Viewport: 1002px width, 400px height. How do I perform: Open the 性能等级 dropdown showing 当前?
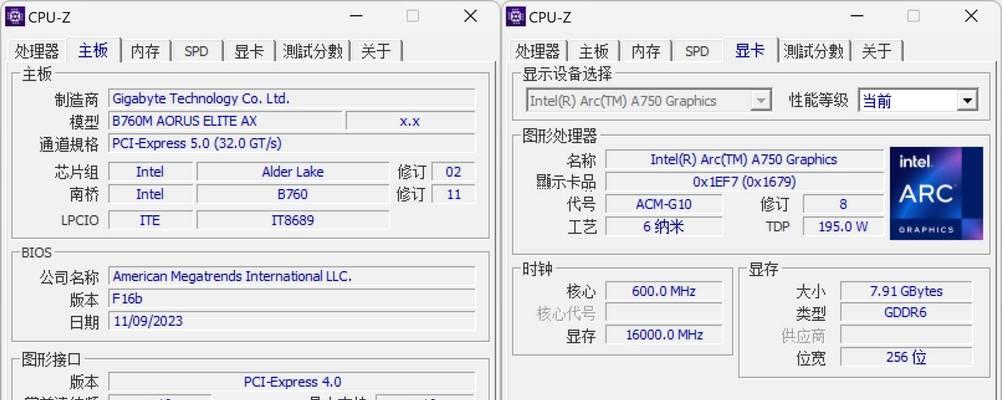pos(918,100)
